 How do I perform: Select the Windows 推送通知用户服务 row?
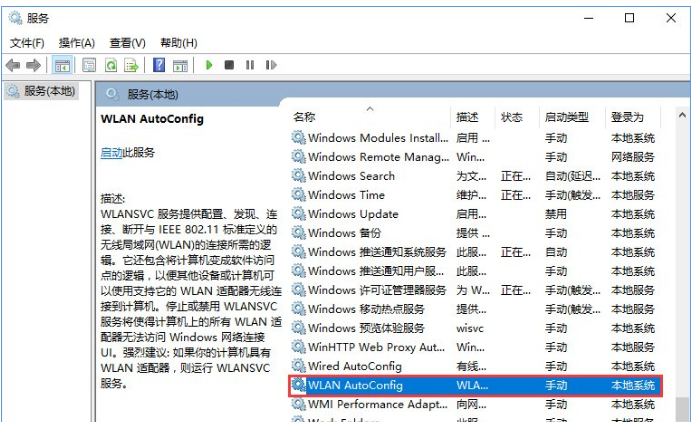click(475, 271)
